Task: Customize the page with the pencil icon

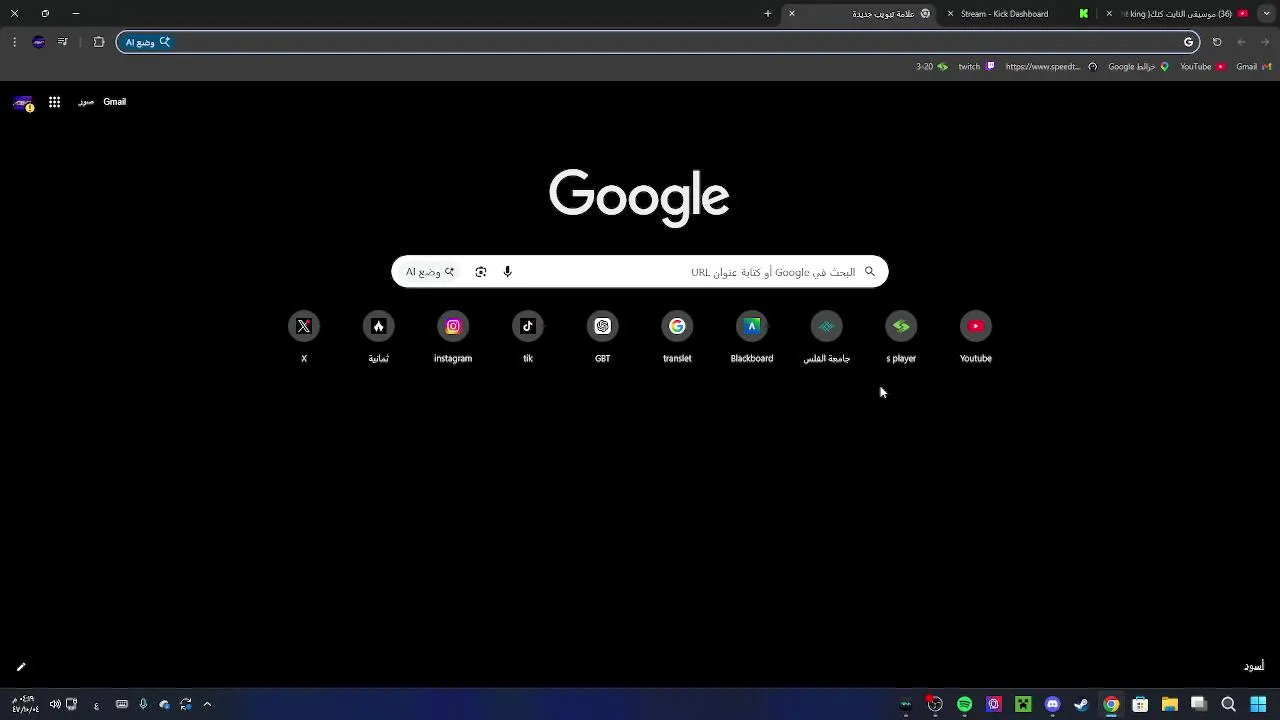Action: pyautogui.click(x=21, y=667)
